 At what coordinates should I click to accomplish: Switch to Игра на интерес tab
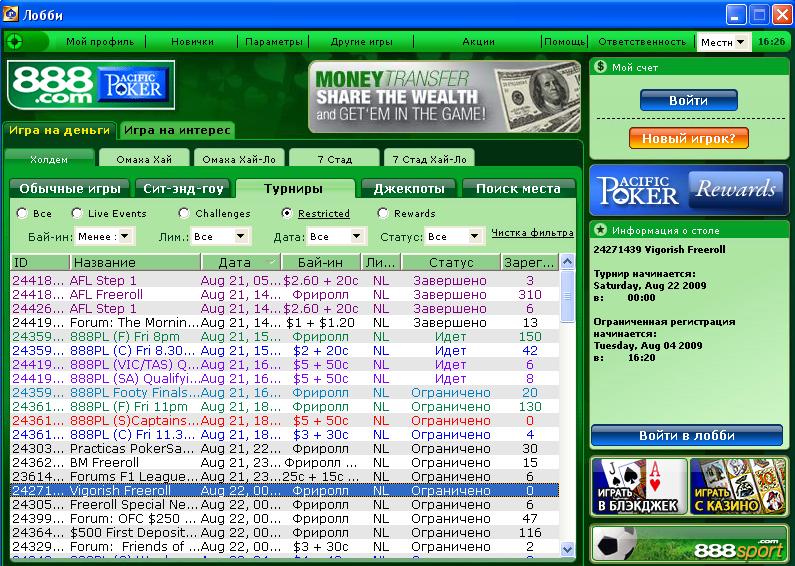(177, 130)
